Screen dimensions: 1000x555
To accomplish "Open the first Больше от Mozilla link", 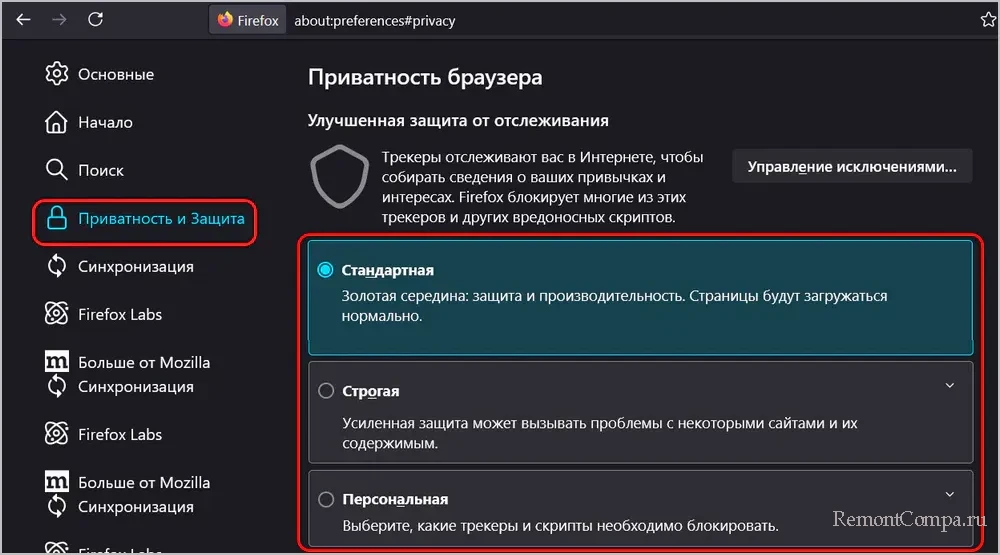I will (143, 362).
